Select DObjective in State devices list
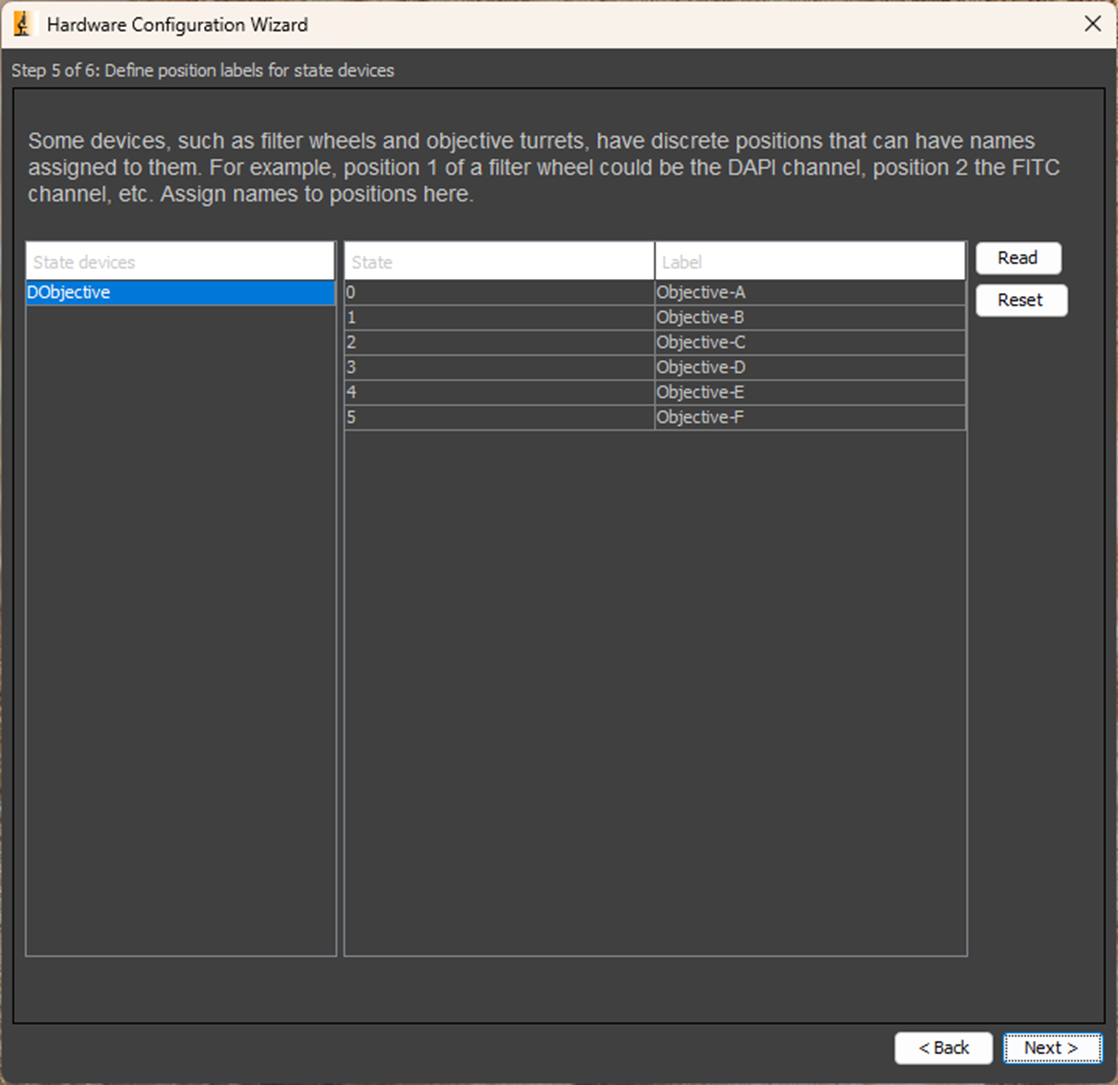1118x1085 pixels. pos(180,293)
